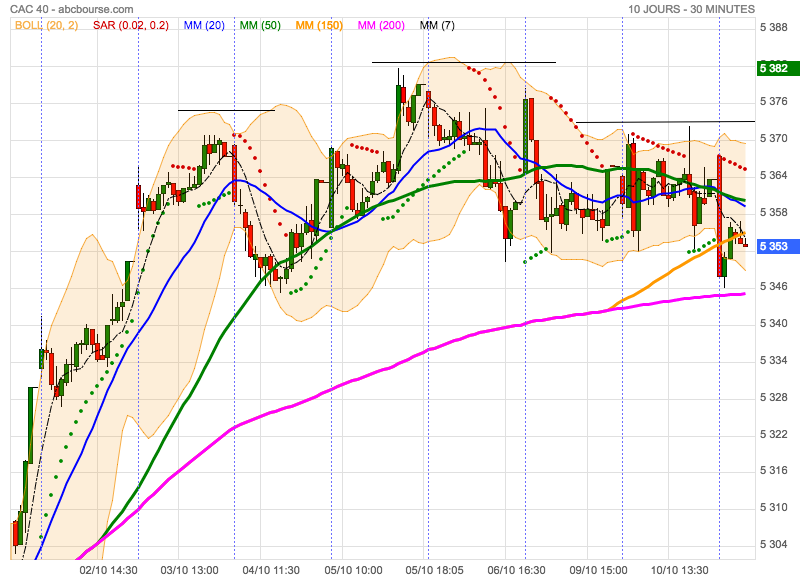Select the magenta MM (200) legend entry
The height and width of the screenshot is (580, 800).
click(x=381, y=25)
